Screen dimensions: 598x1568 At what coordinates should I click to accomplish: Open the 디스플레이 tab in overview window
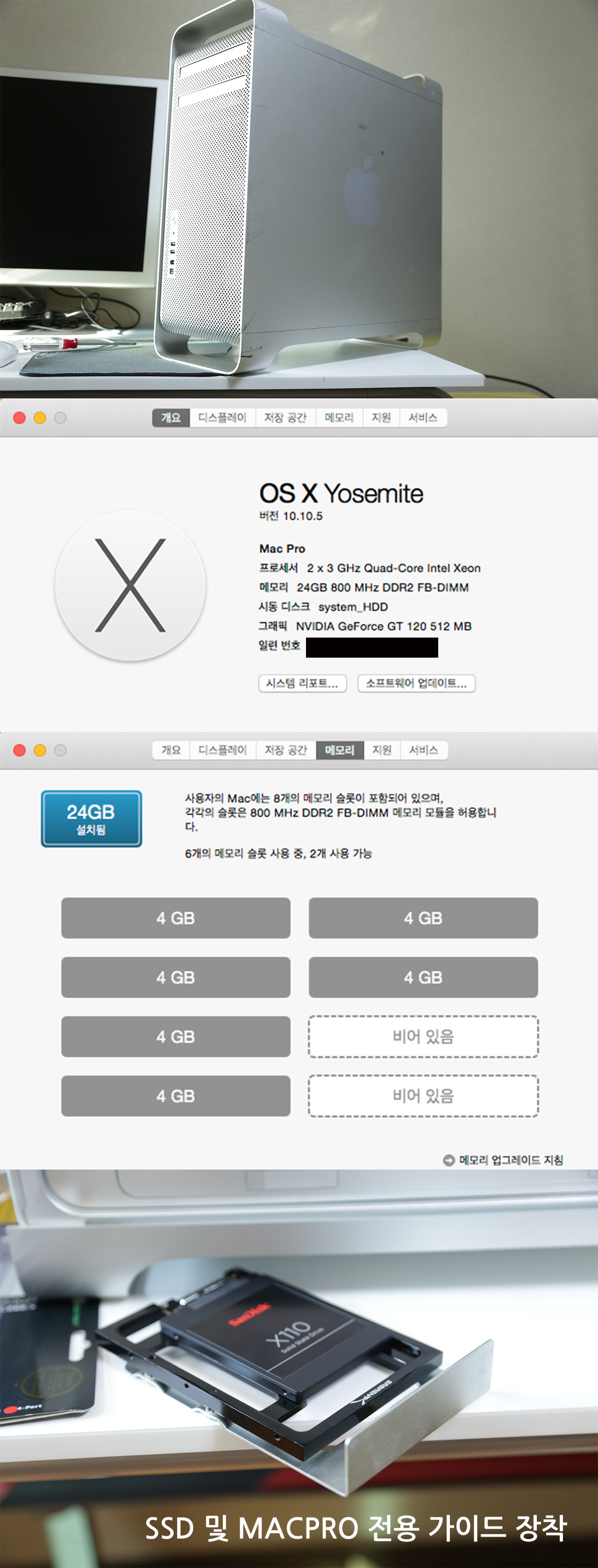coord(222,418)
